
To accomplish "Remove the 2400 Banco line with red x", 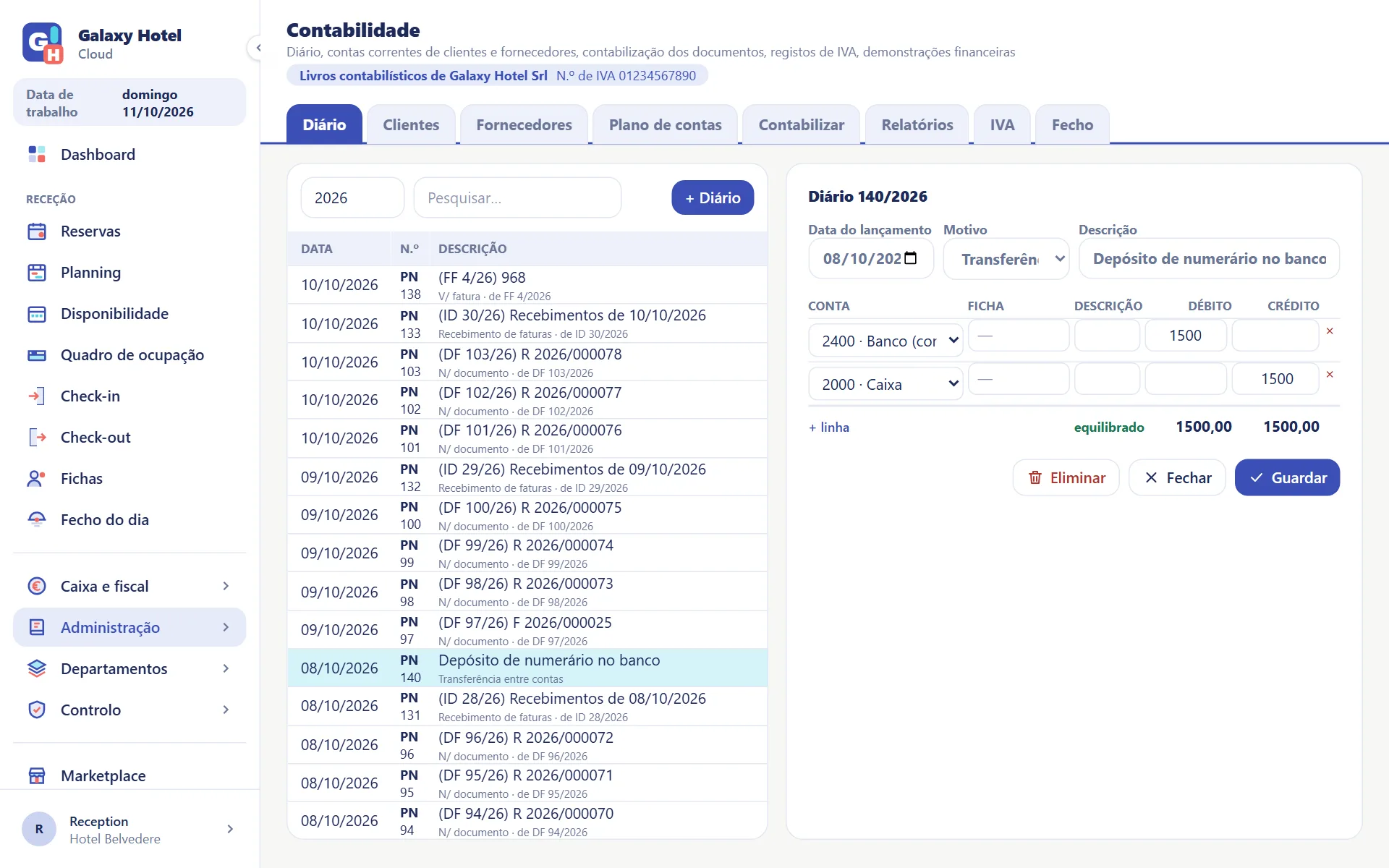I will pos(1330,331).
